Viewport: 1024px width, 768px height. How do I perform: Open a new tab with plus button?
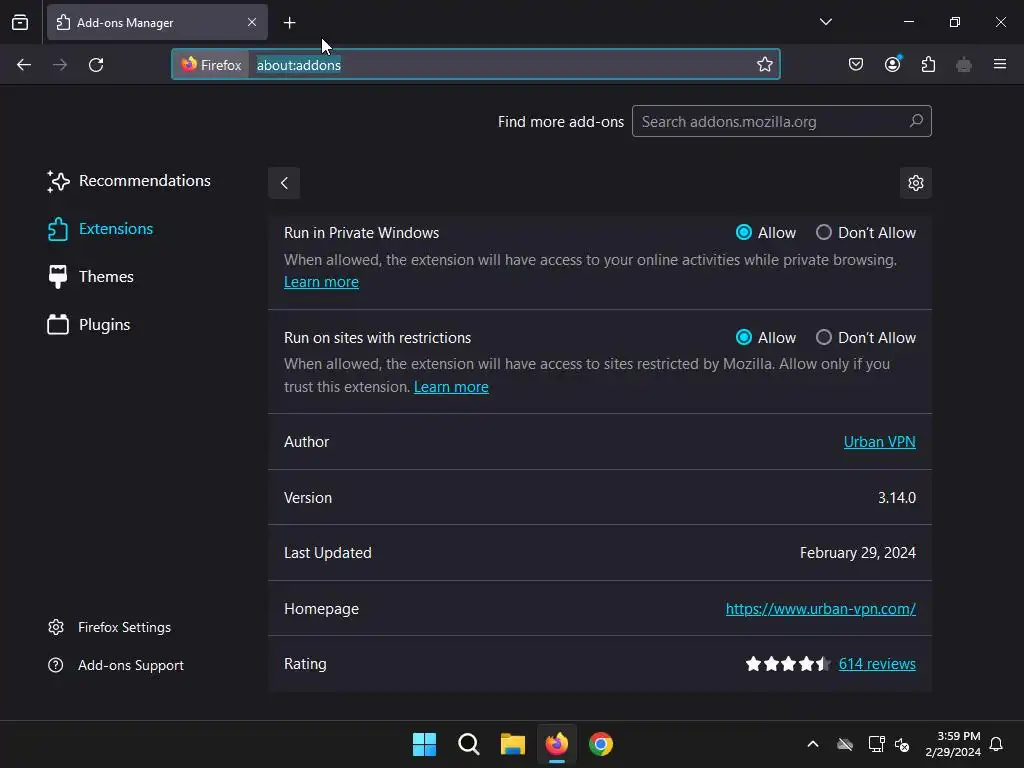coord(289,23)
